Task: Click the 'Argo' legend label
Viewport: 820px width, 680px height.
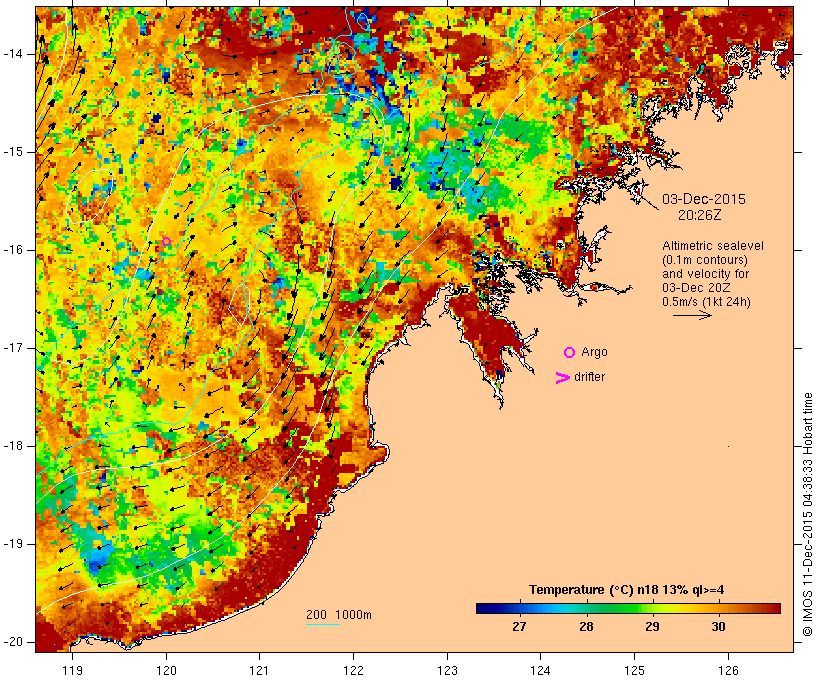Action: pyautogui.click(x=594, y=353)
